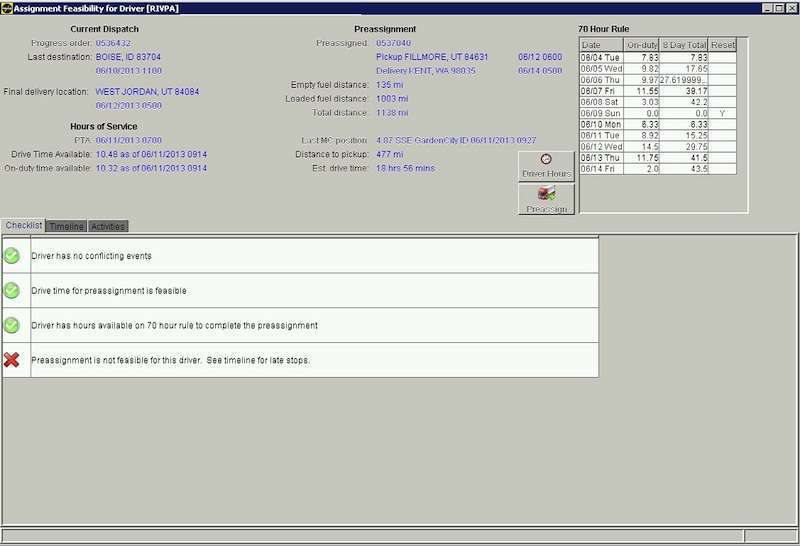Click the Y reset cell for 06/09 Sun
The image size is (800, 546).
coord(722,113)
